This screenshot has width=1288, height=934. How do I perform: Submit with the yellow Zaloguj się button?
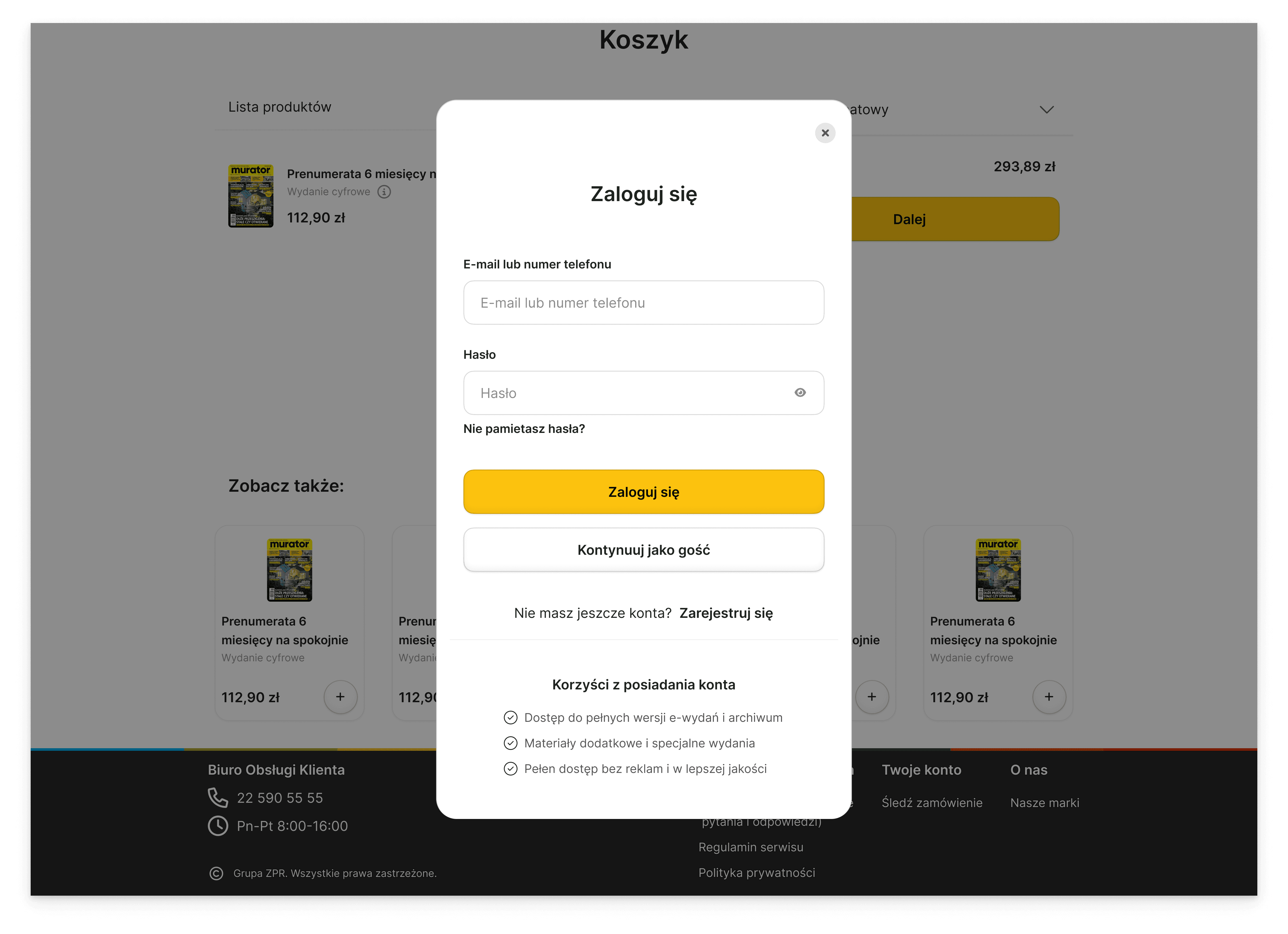pyautogui.click(x=643, y=491)
